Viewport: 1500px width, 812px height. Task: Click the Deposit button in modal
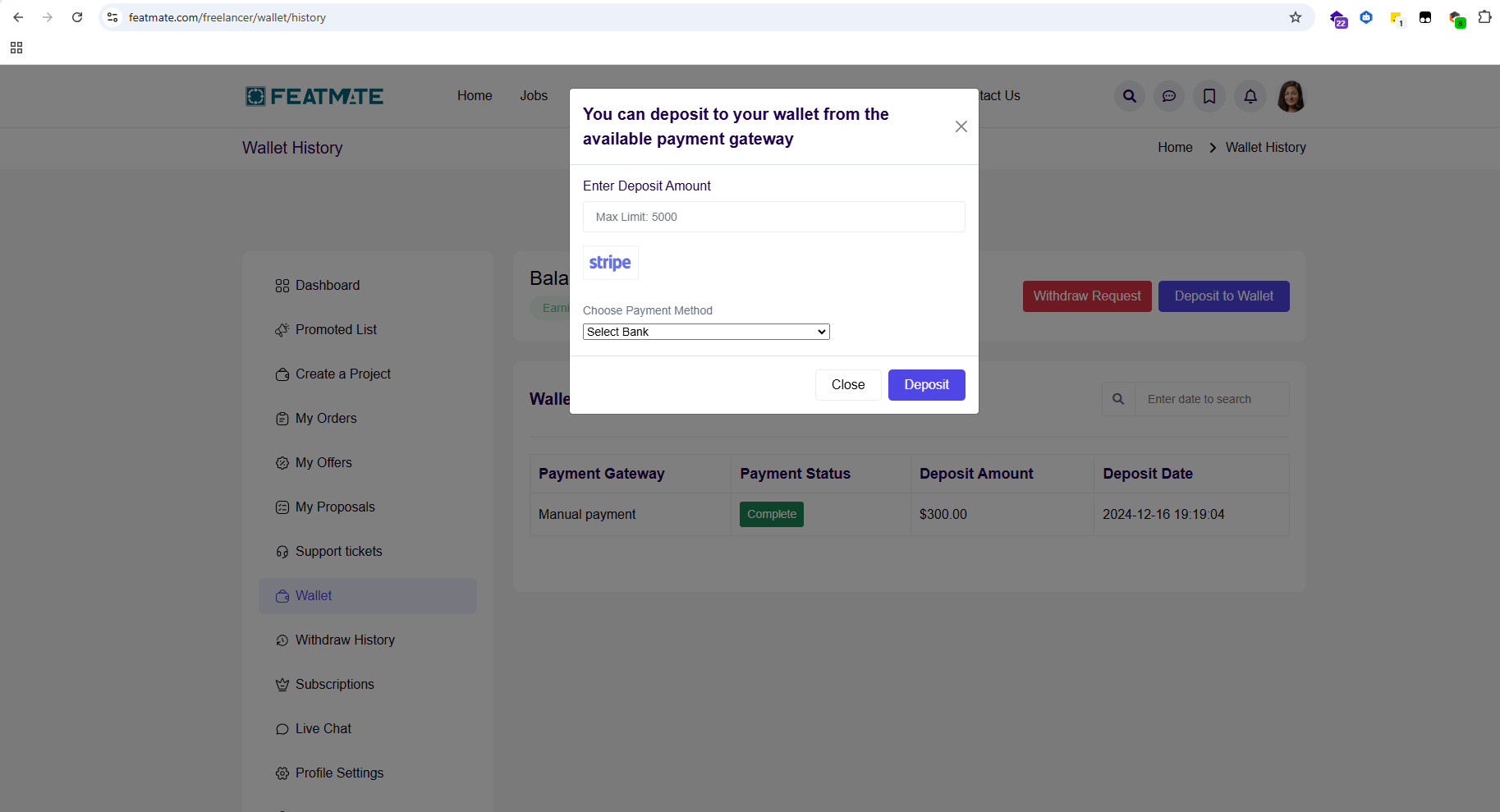pos(926,385)
